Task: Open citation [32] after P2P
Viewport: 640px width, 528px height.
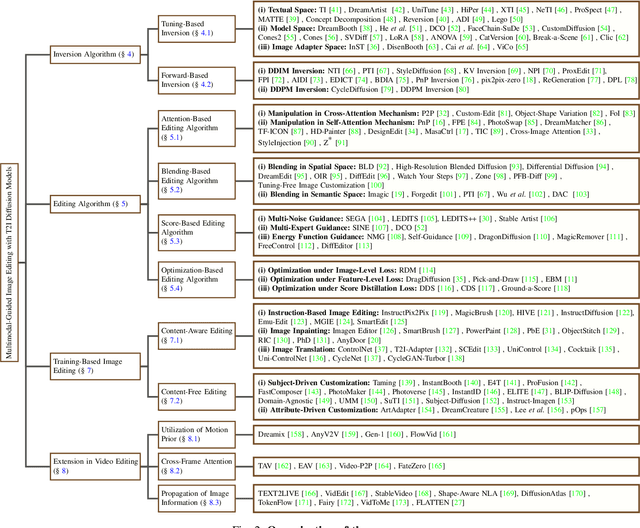Action: (442, 113)
